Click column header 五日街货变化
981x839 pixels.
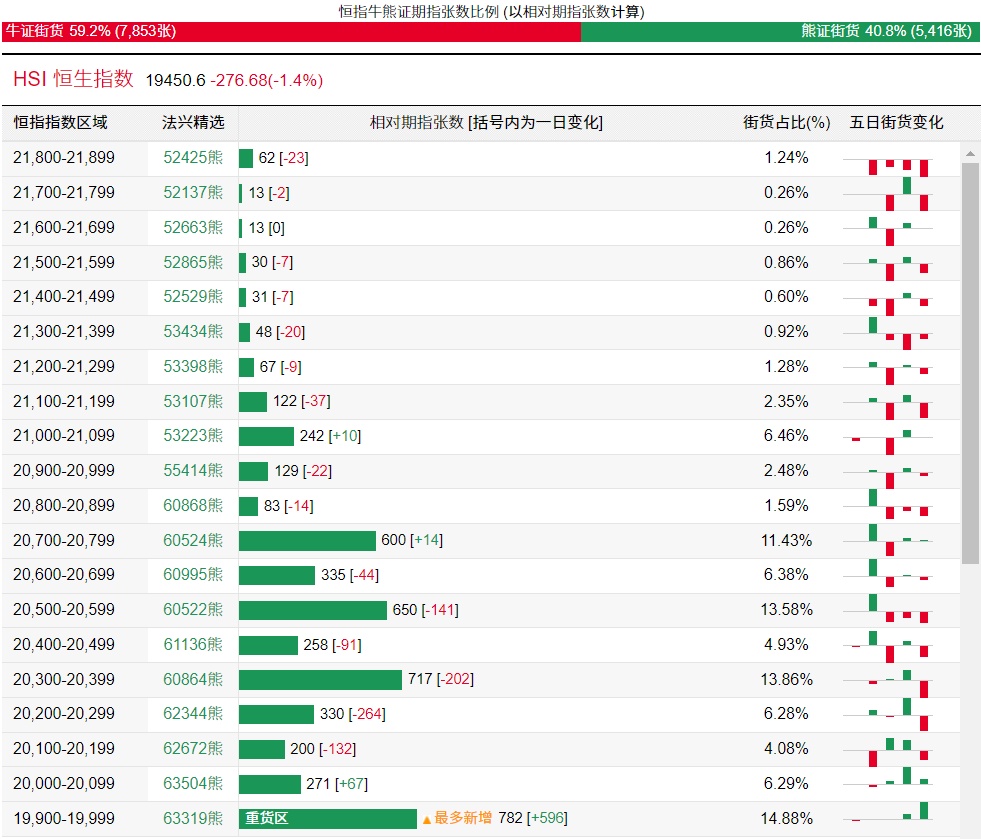[x=896, y=122]
